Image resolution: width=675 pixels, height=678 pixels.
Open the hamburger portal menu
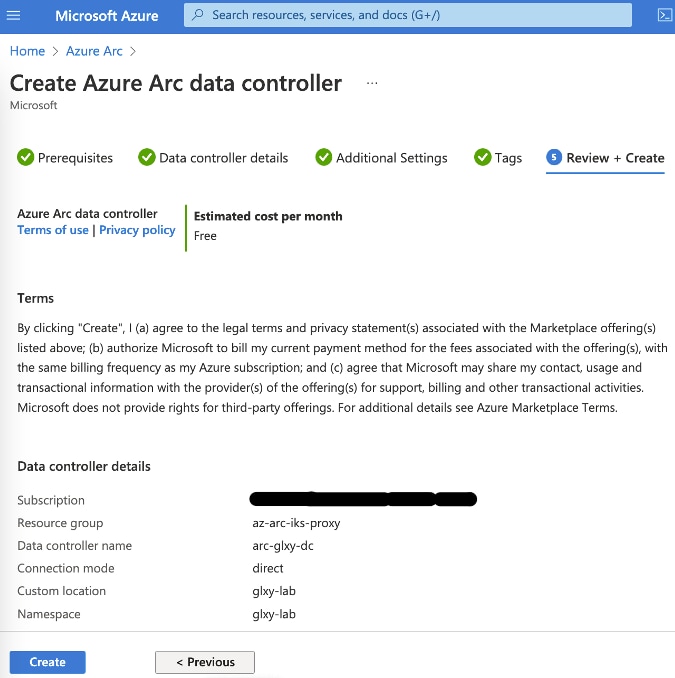[13, 16]
